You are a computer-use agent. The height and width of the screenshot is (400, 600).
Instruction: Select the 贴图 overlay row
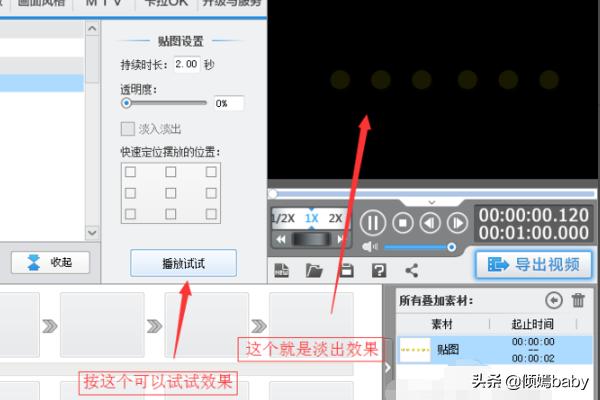[494, 350]
